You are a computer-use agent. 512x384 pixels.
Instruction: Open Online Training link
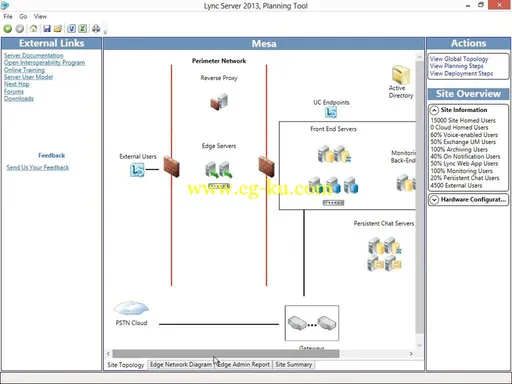coord(24,70)
